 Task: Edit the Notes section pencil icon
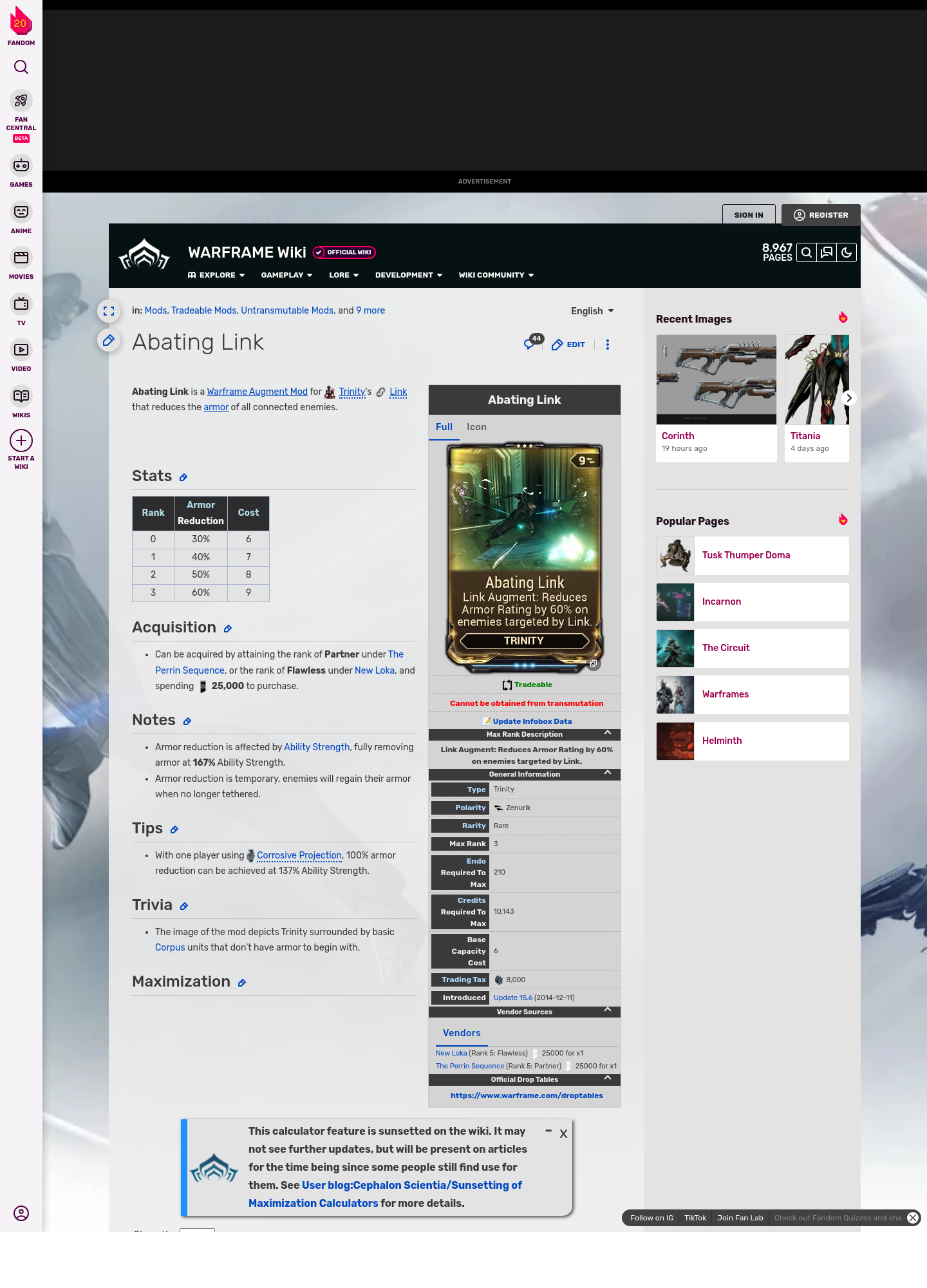pyautogui.click(x=187, y=721)
